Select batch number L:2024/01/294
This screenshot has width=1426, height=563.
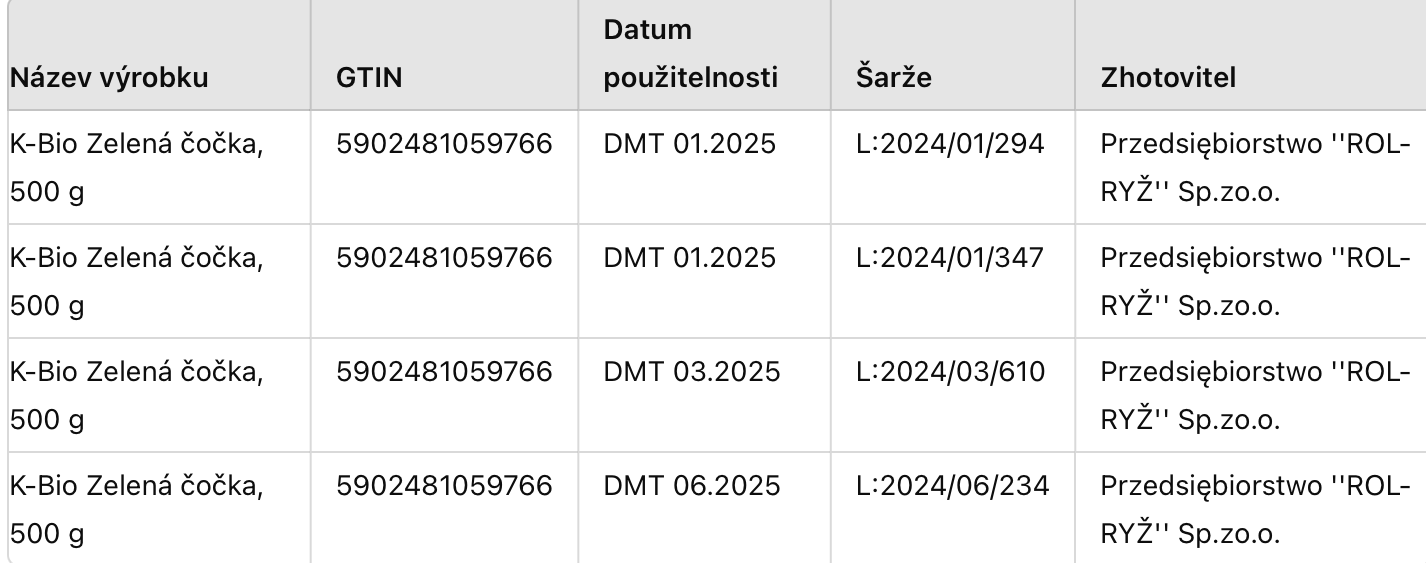pos(953,144)
